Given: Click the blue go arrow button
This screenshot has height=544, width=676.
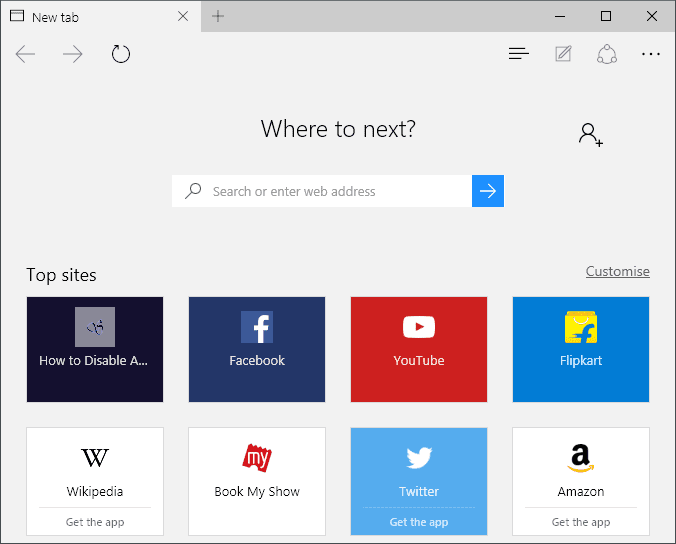Looking at the screenshot, I should point(488,191).
